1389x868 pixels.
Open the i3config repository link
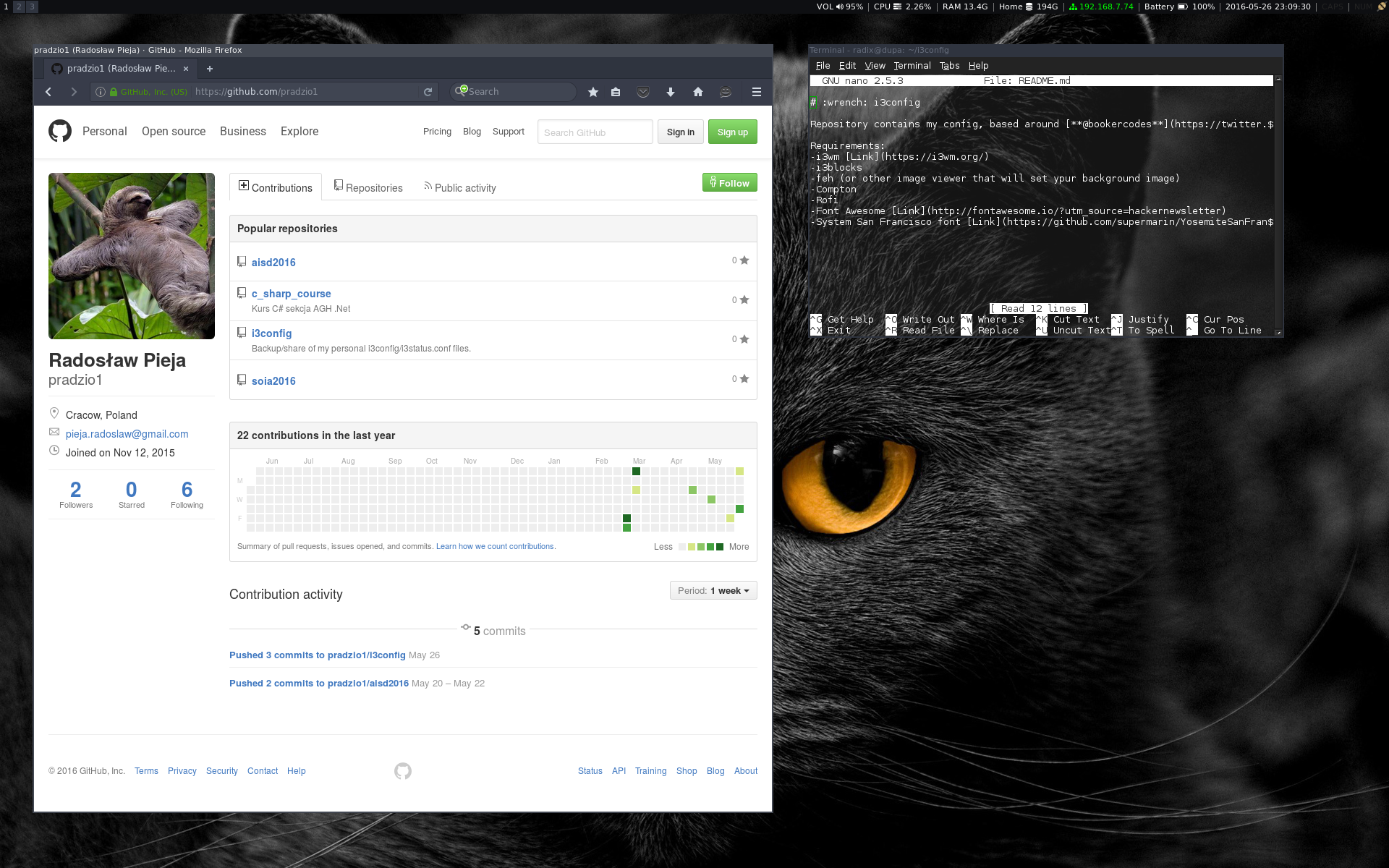click(271, 333)
